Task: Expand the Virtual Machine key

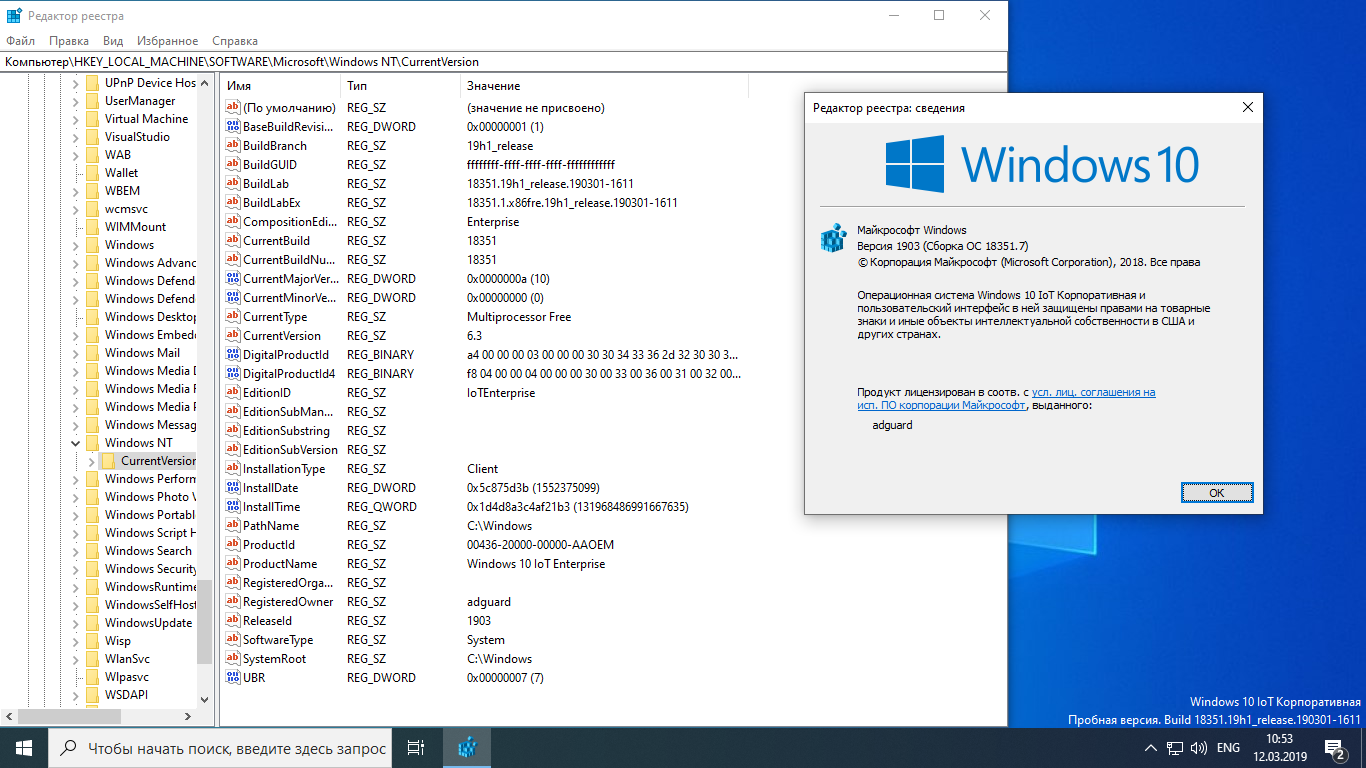Action: [75, 119]
